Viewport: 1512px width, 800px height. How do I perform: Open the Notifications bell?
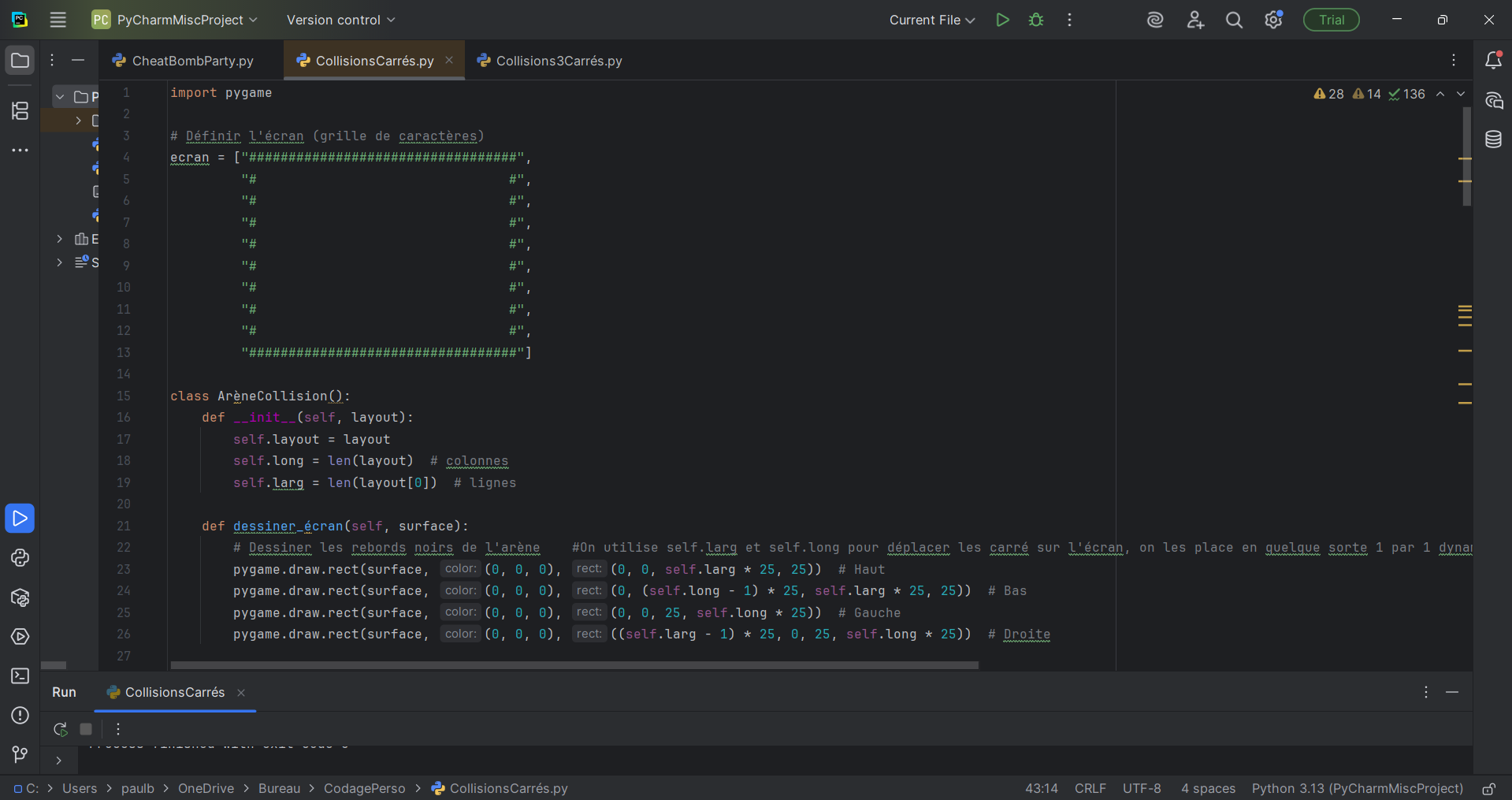(1493, 60)
